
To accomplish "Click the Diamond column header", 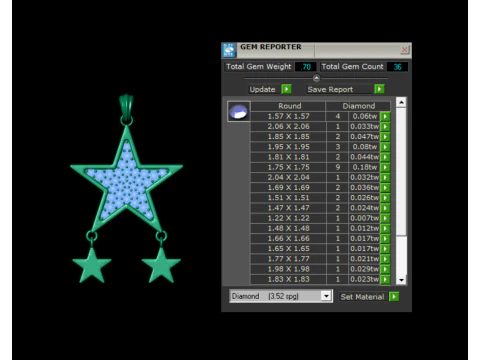I will coord(358,106).
